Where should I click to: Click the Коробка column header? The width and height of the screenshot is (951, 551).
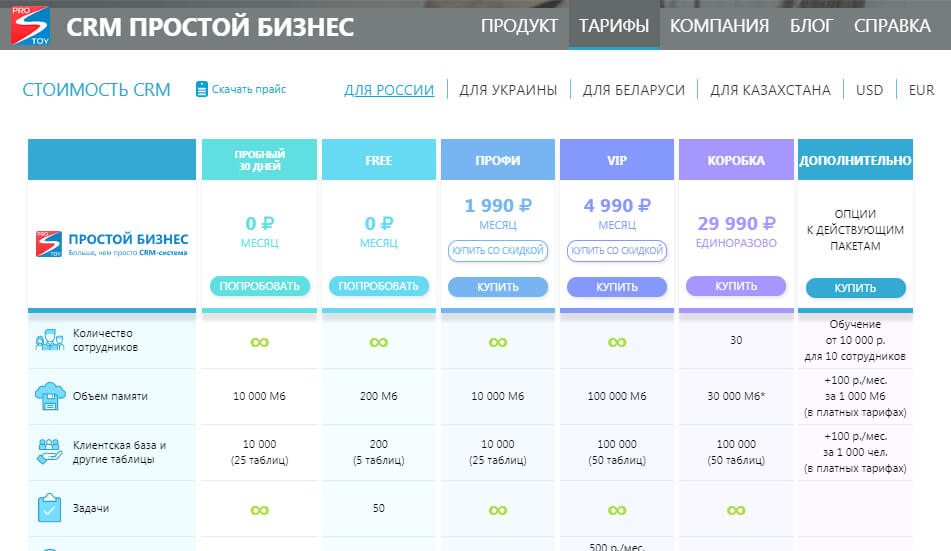coord(736,160)
